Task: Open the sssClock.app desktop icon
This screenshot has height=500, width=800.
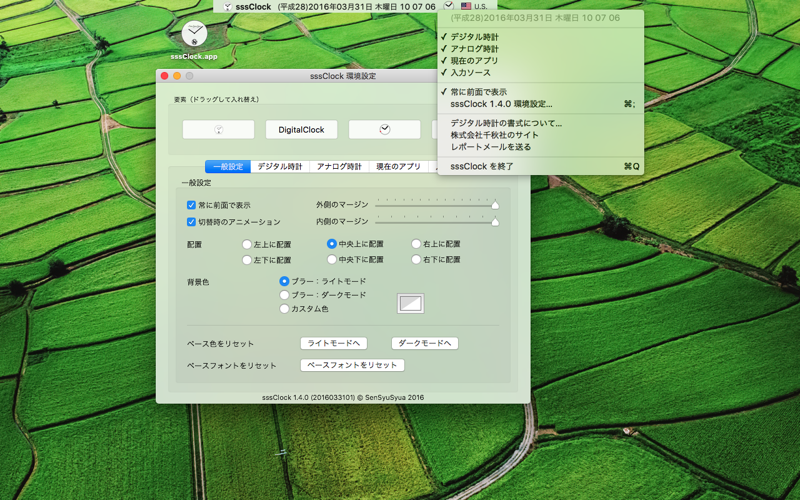Action: 194,35
